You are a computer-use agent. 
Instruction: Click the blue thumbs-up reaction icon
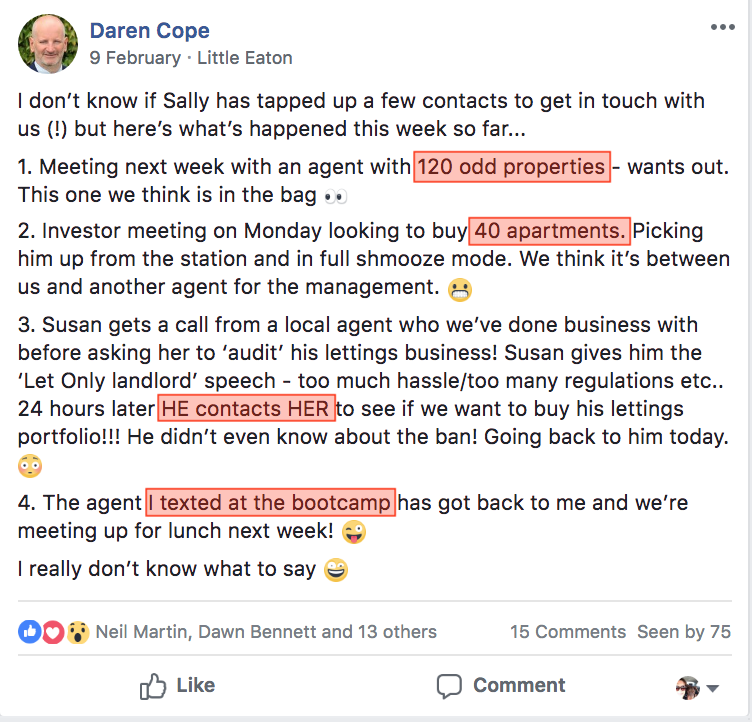click(29, 632)
